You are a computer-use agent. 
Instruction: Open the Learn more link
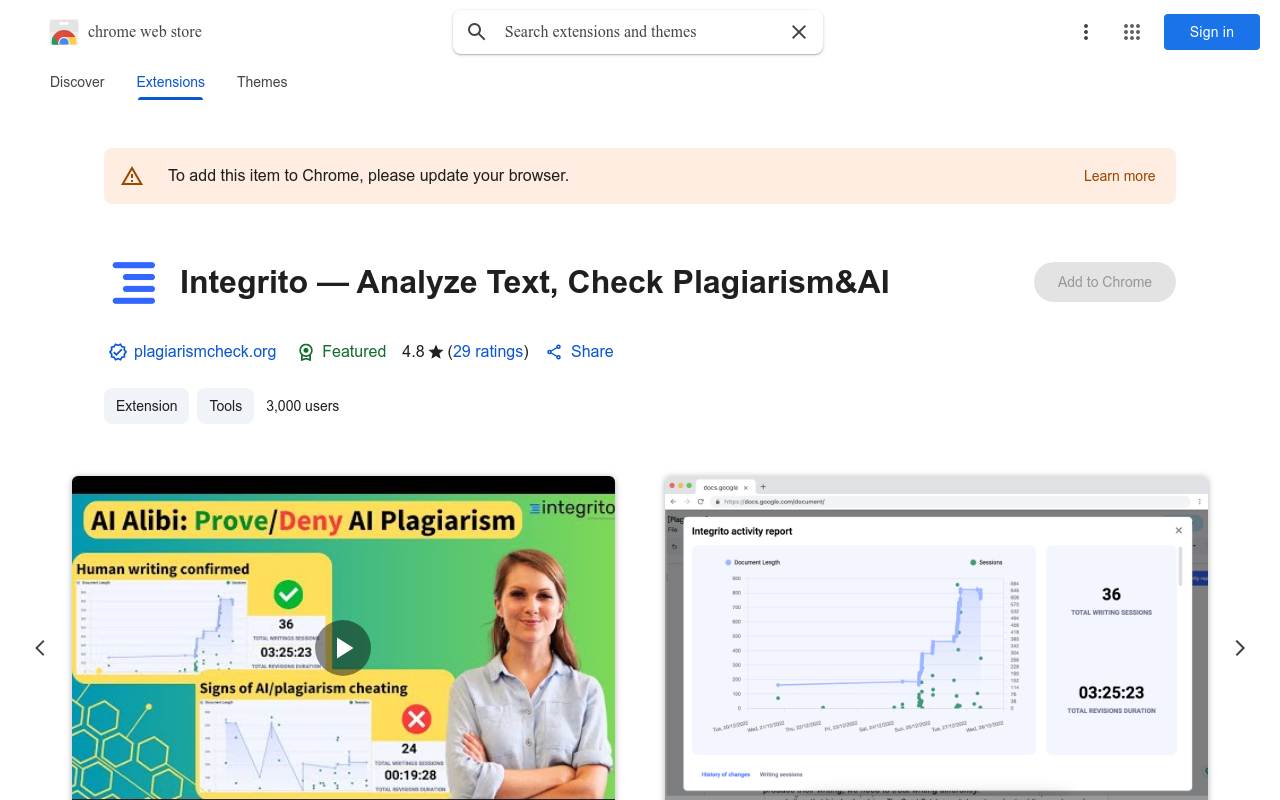[1119, 176]
